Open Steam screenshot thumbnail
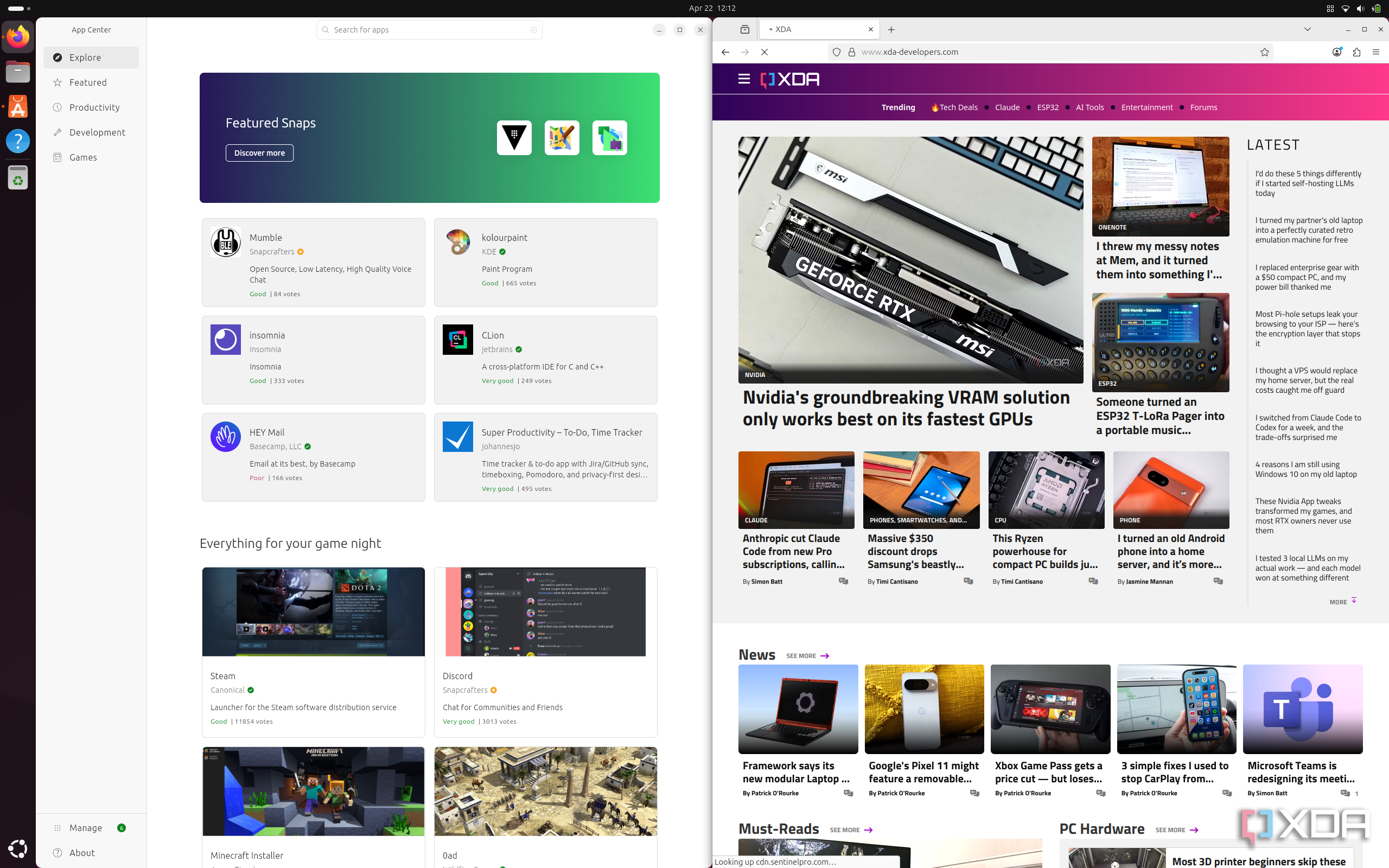This screenshot has height=868, width=1389. pos(314,612)
